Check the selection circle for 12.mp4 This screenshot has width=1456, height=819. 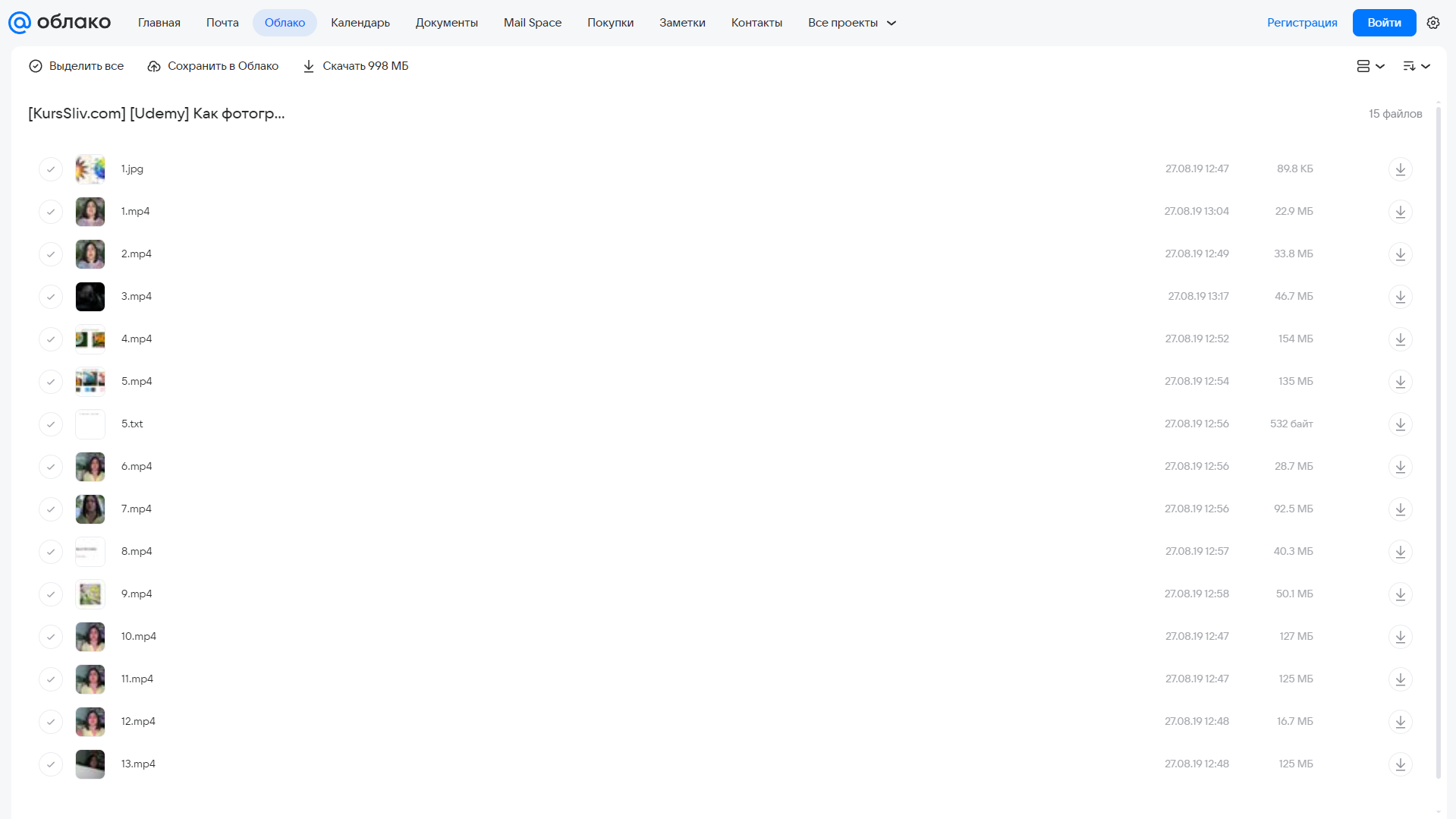click(51, 722)
